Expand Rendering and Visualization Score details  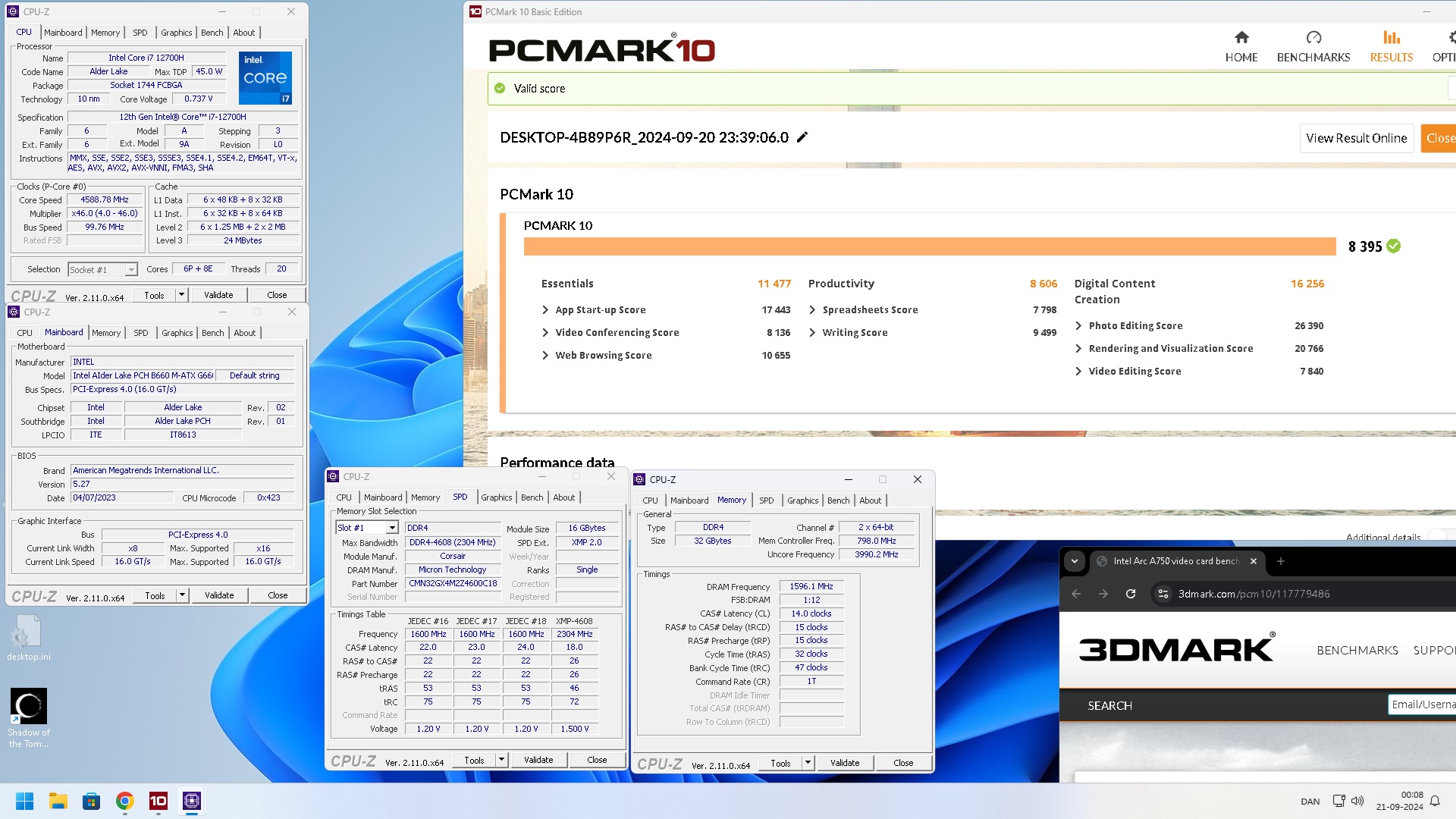coord(1079,348)
